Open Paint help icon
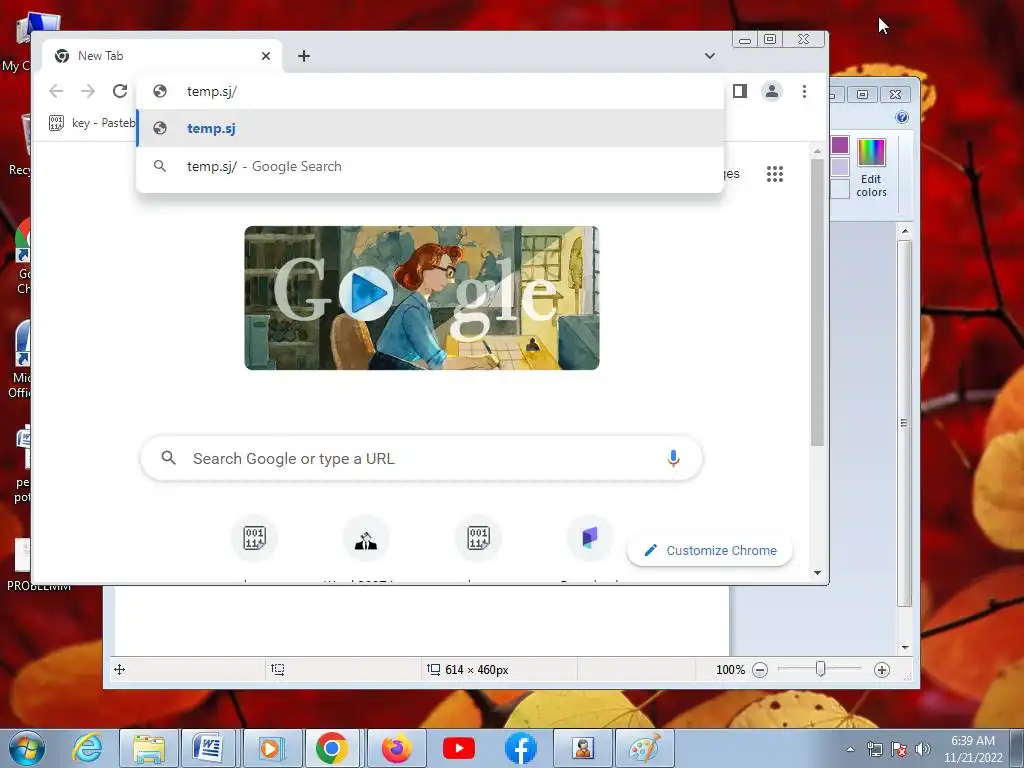1024x768 pixels. click(902, 117)
